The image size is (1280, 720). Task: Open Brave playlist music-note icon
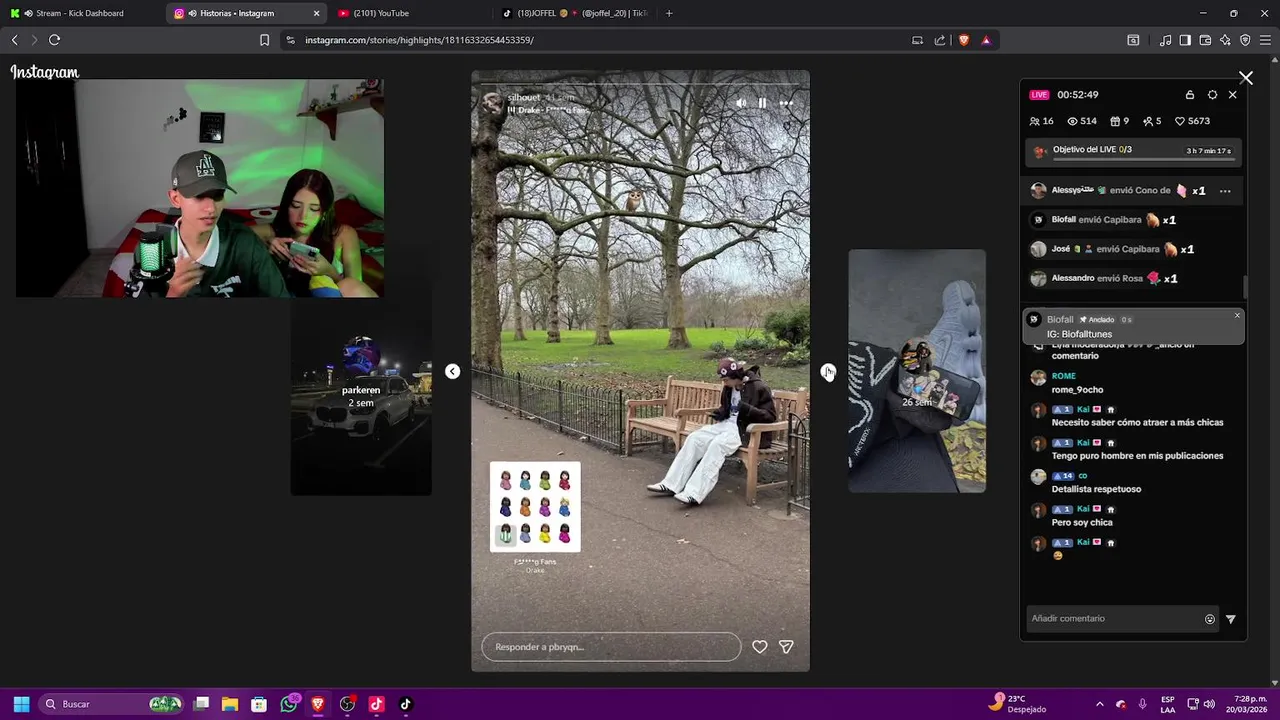pos(1165,40)
